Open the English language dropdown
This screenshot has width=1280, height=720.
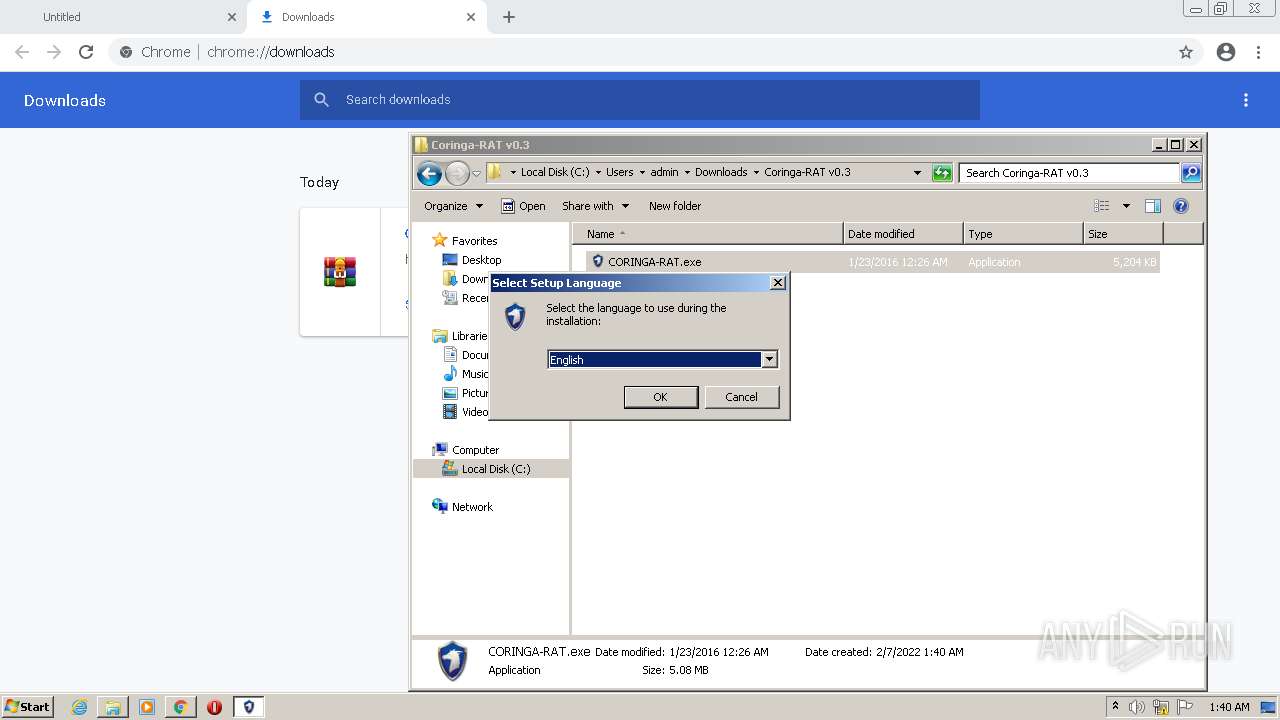click(769, 359)
